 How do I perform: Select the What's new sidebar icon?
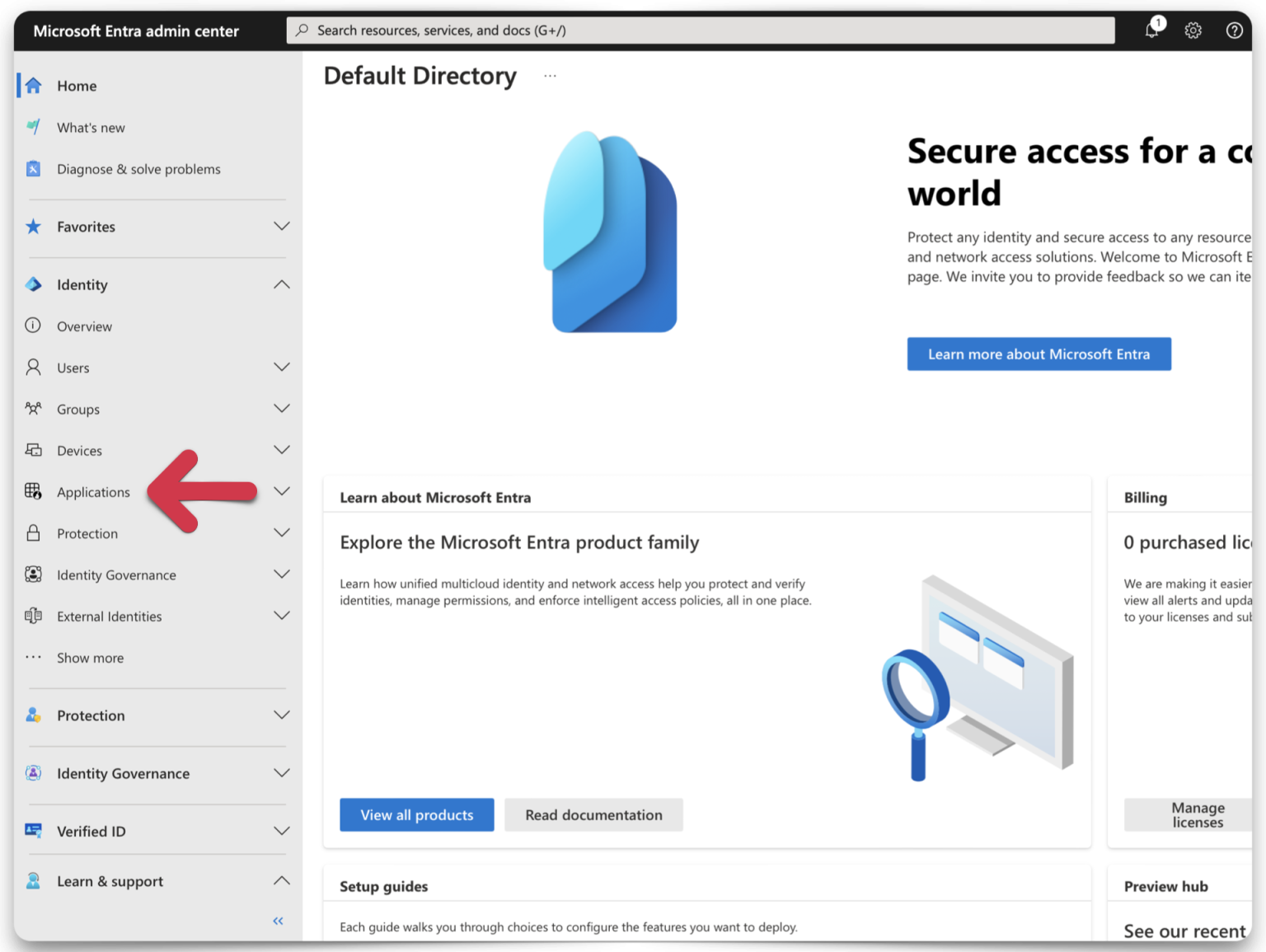[x=33, y=127]
